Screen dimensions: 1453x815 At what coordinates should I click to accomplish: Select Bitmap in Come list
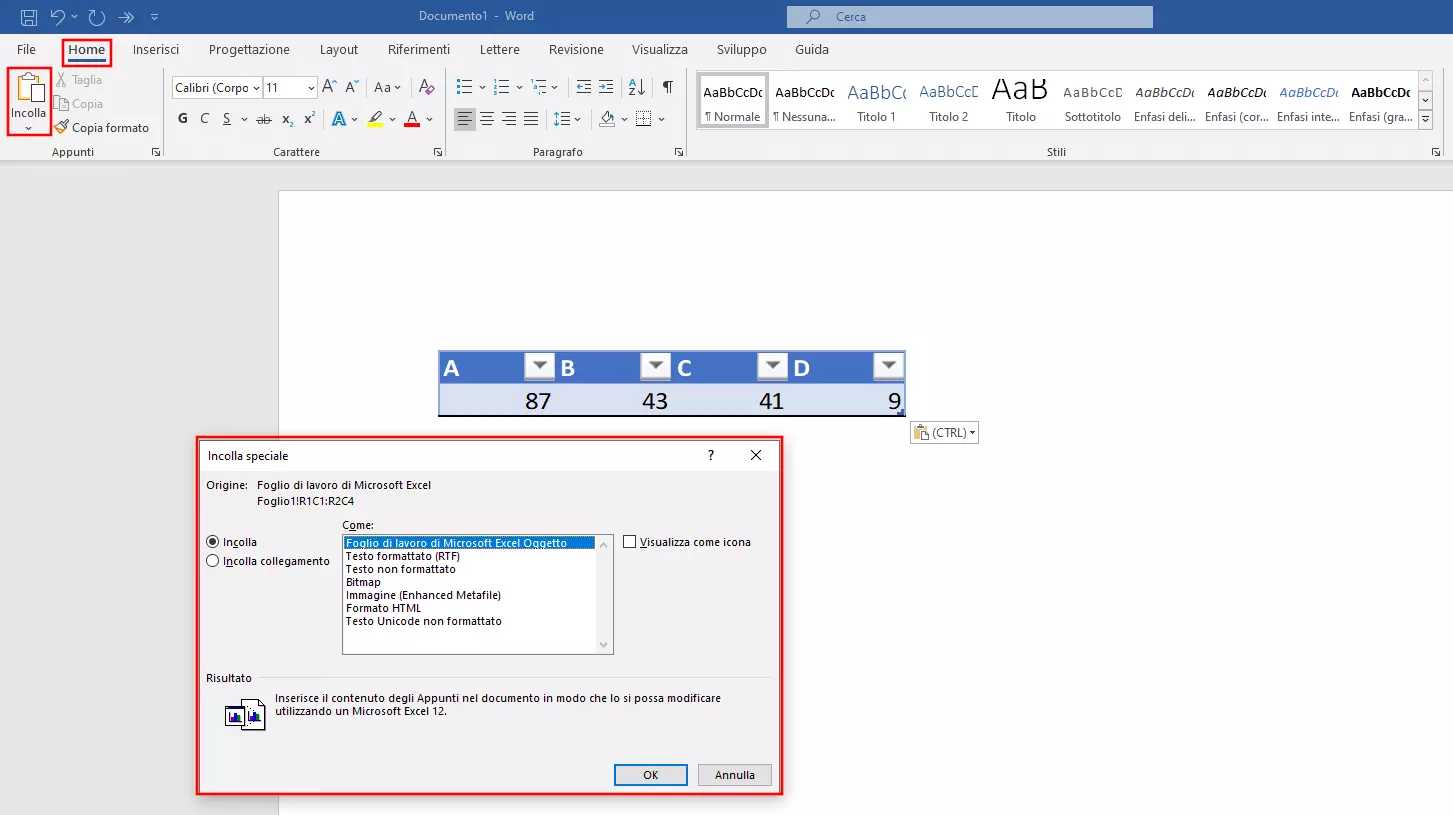click(x=363, y=582)
